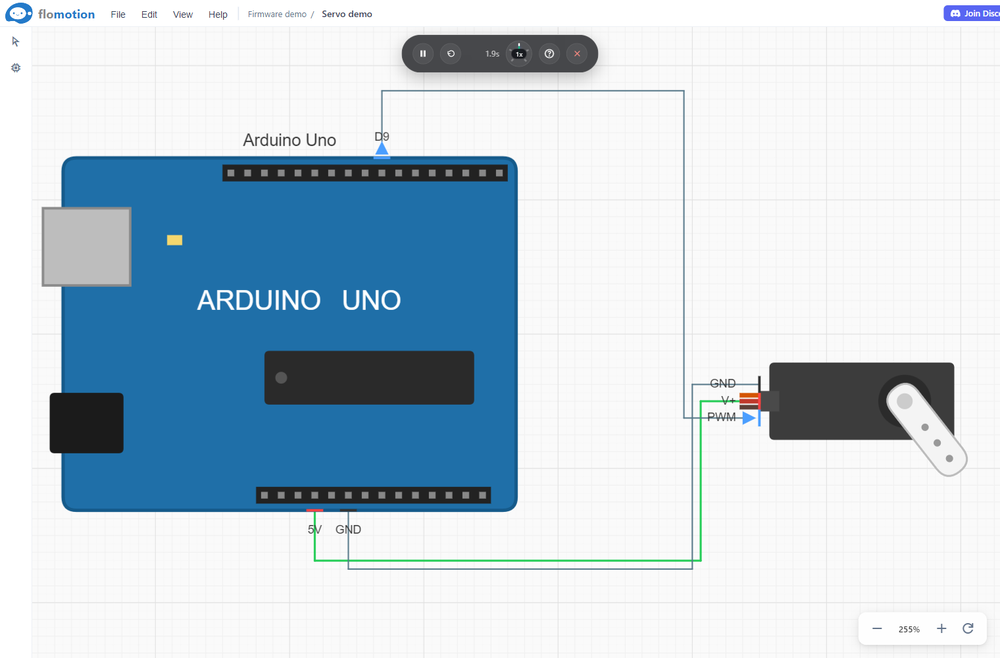Zoom out with minus button
The width and height of the screenshot is (1000, 658).
point(877,629)
